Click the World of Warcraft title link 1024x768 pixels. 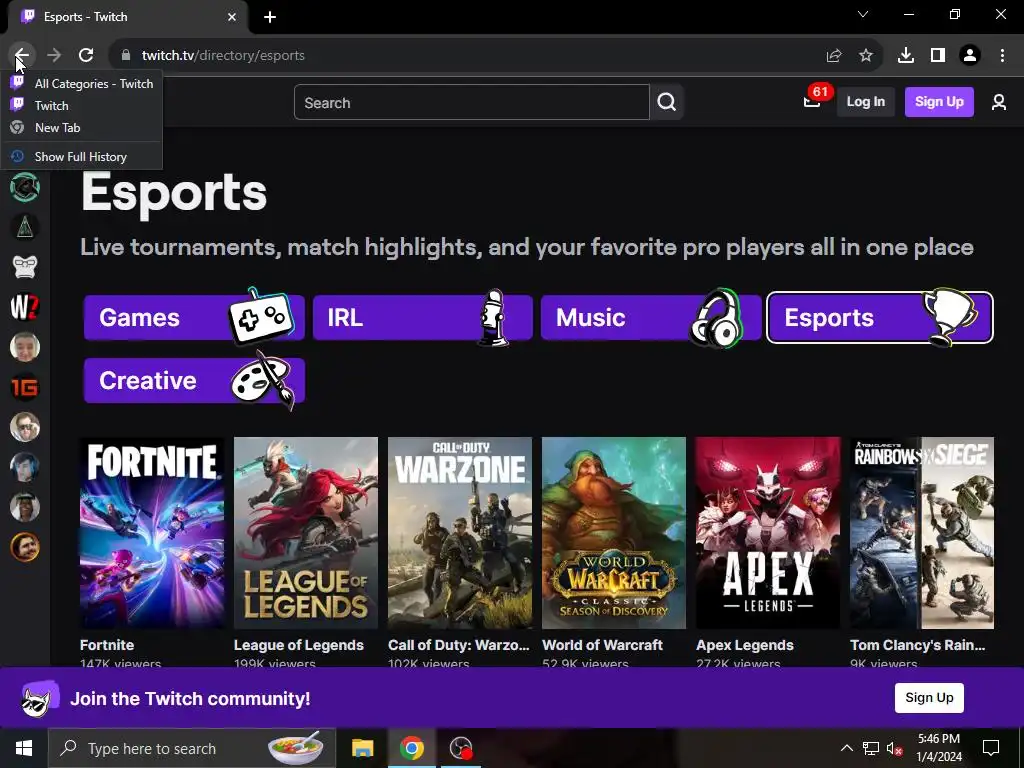coord(602,645)
